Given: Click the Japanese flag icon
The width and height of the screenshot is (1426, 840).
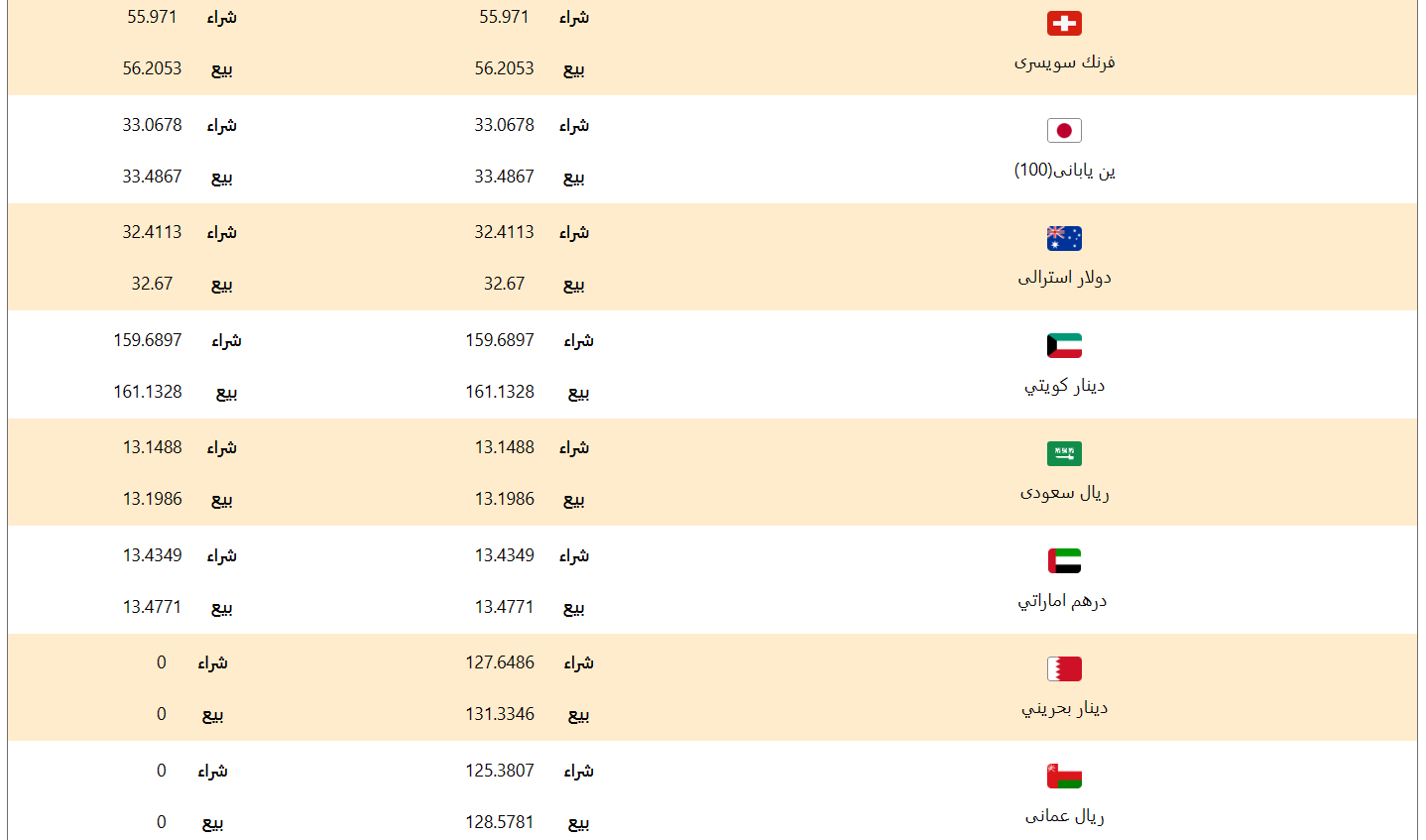Looking at the screenshot, I should coord(1064,131).
